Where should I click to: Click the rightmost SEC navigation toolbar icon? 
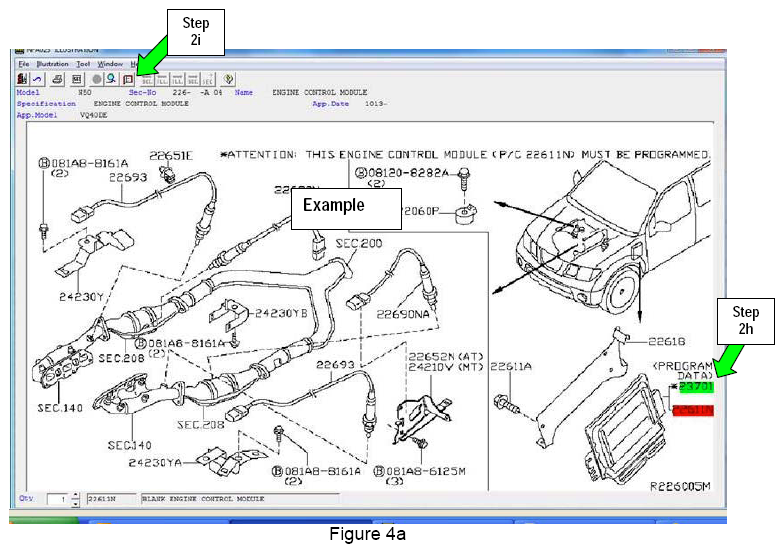click(x=208, y=78)
